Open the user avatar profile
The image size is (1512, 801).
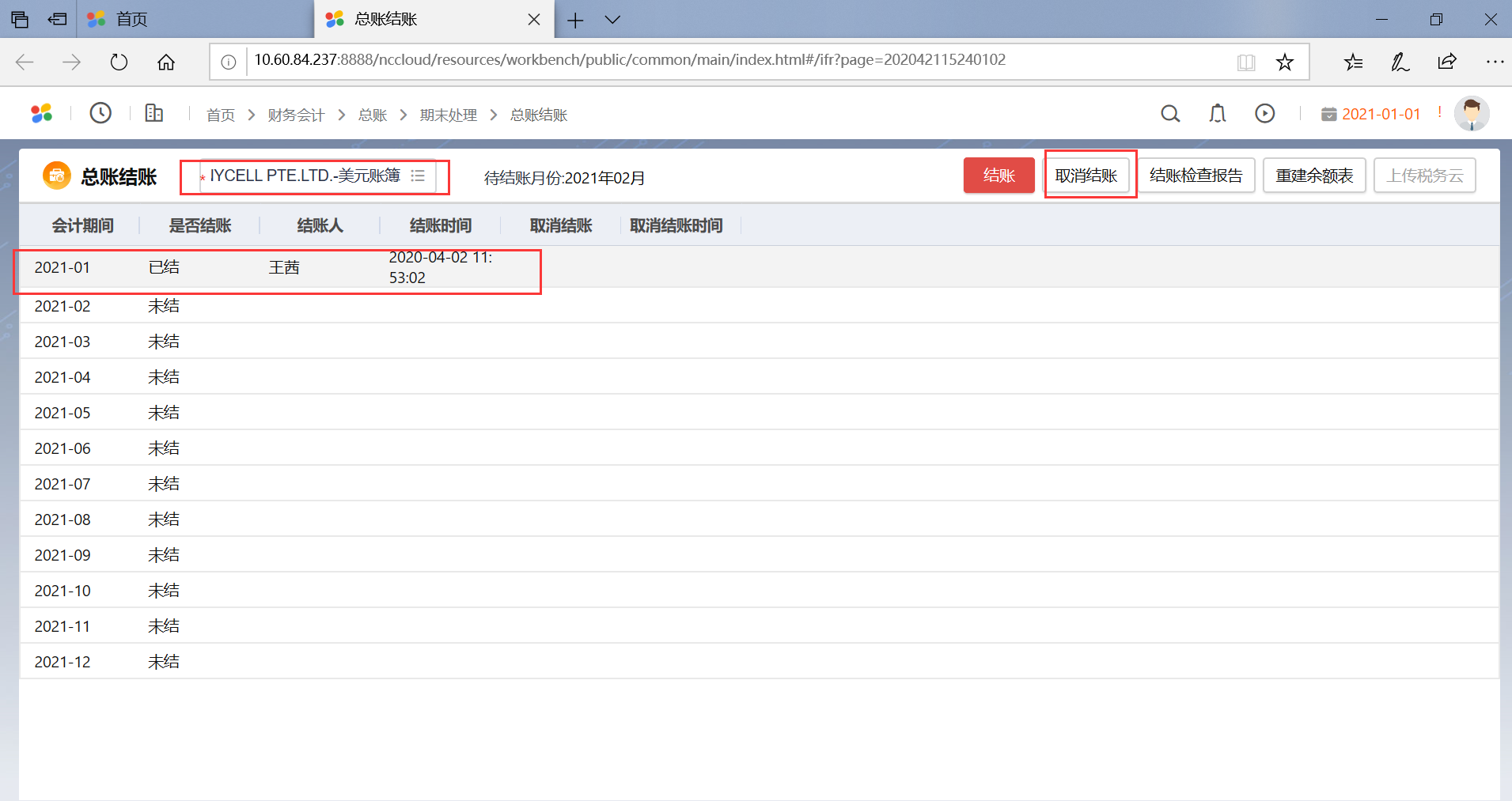(1472, 114)
